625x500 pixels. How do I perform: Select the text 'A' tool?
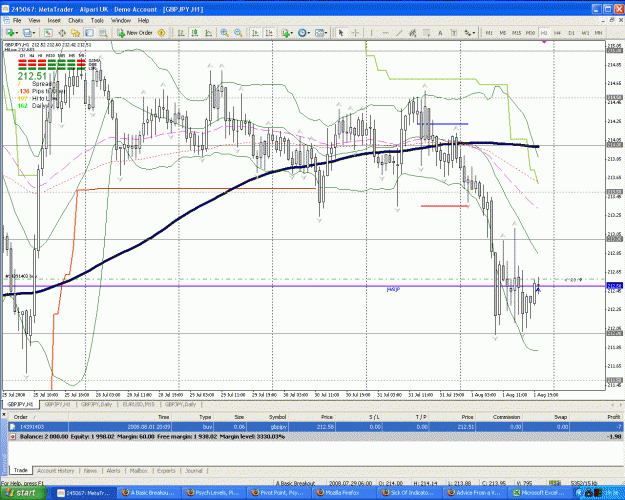[440, 33]
